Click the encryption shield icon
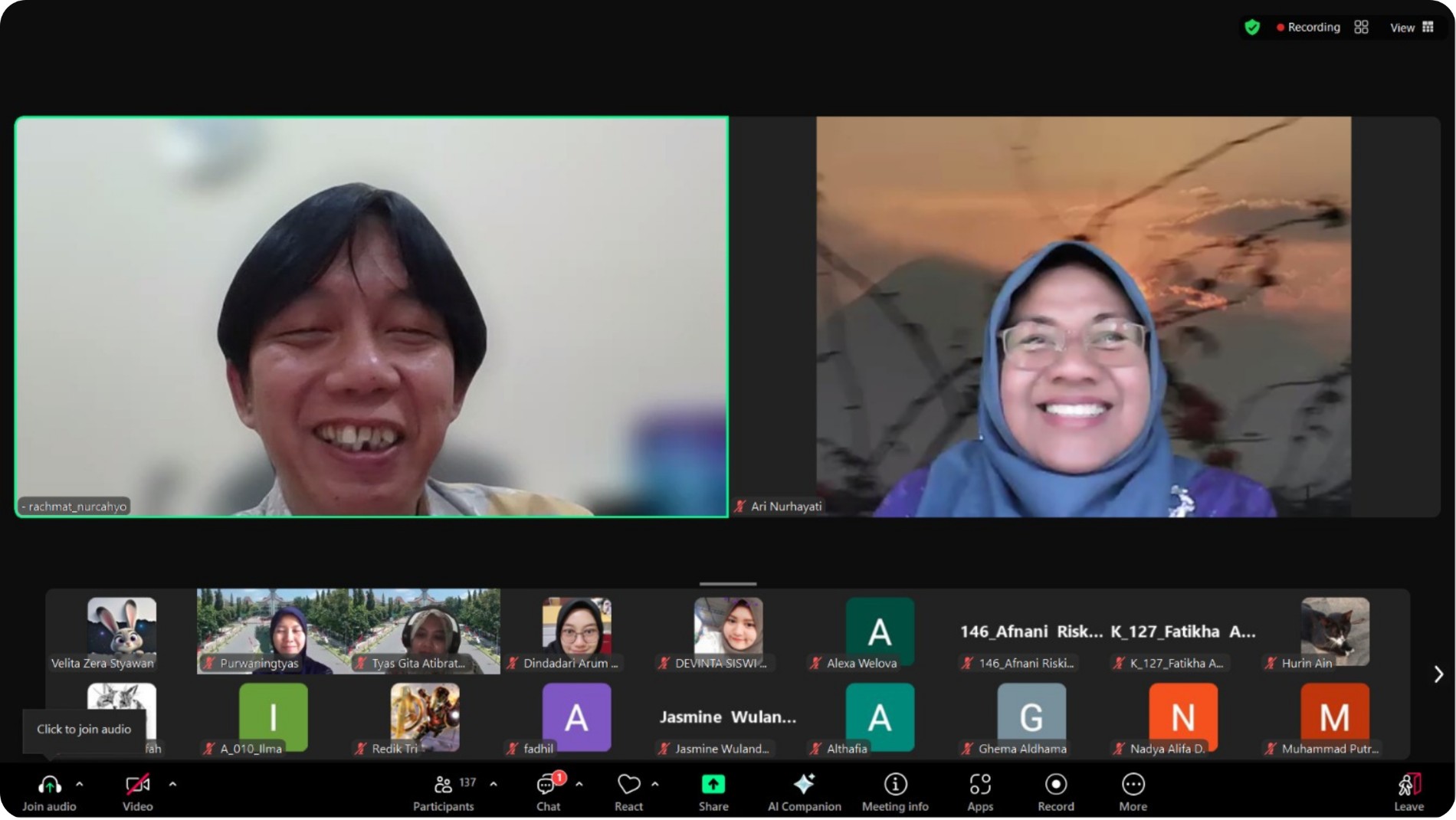 pos(1252,28)
